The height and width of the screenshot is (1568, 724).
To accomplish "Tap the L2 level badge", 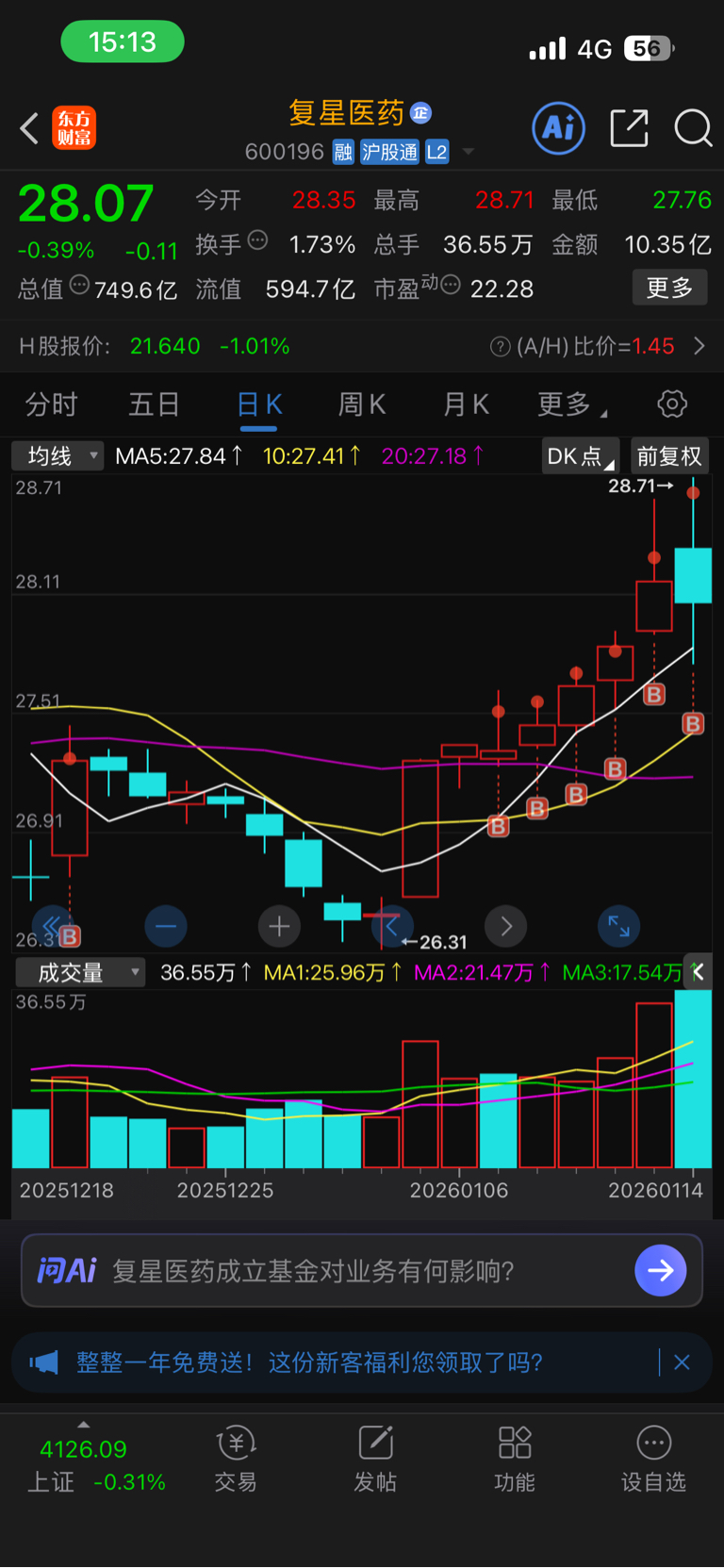I will click(437, 152).
